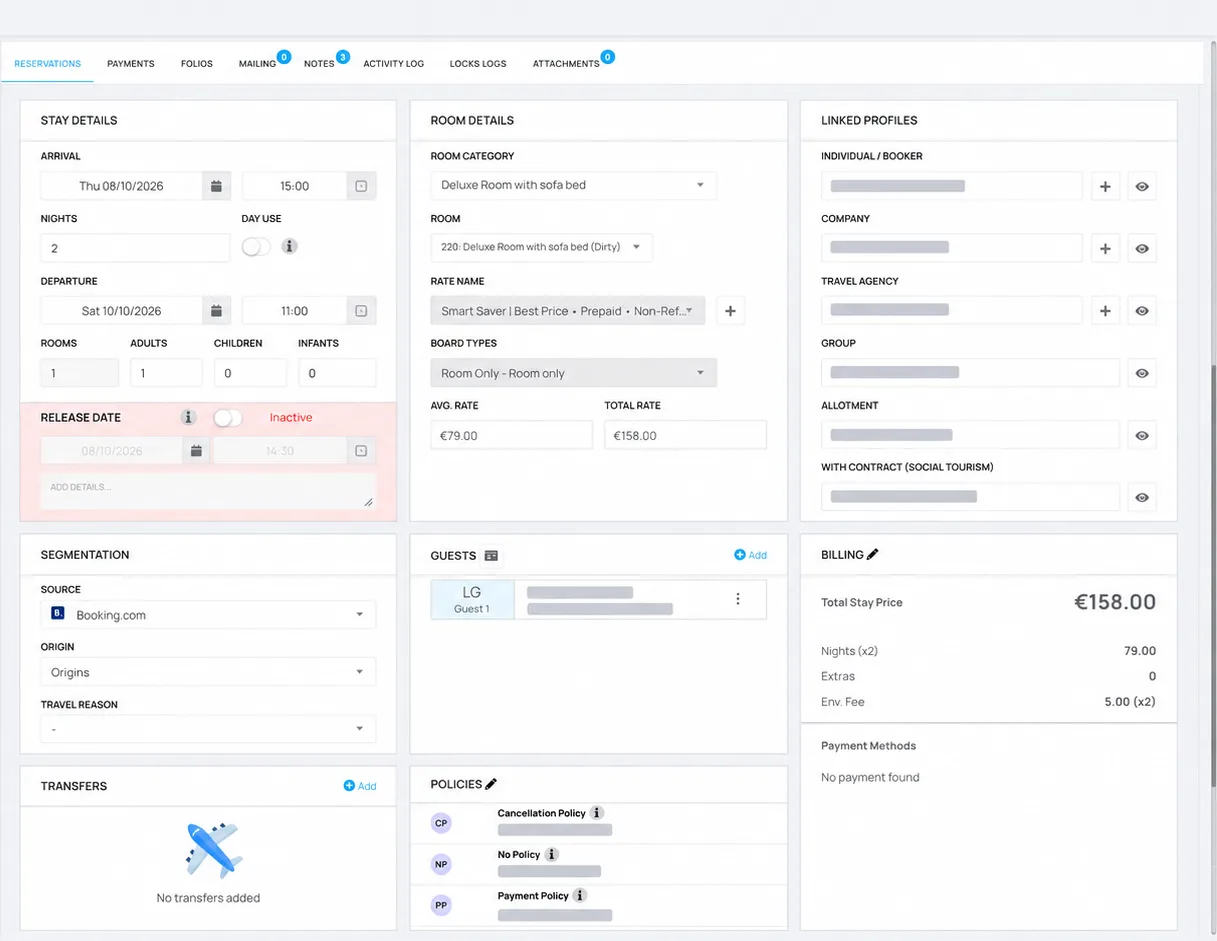Click the page vertical scrollbar
Image resolution: width=1217 pixels, height=941 pixels.
1213,575
